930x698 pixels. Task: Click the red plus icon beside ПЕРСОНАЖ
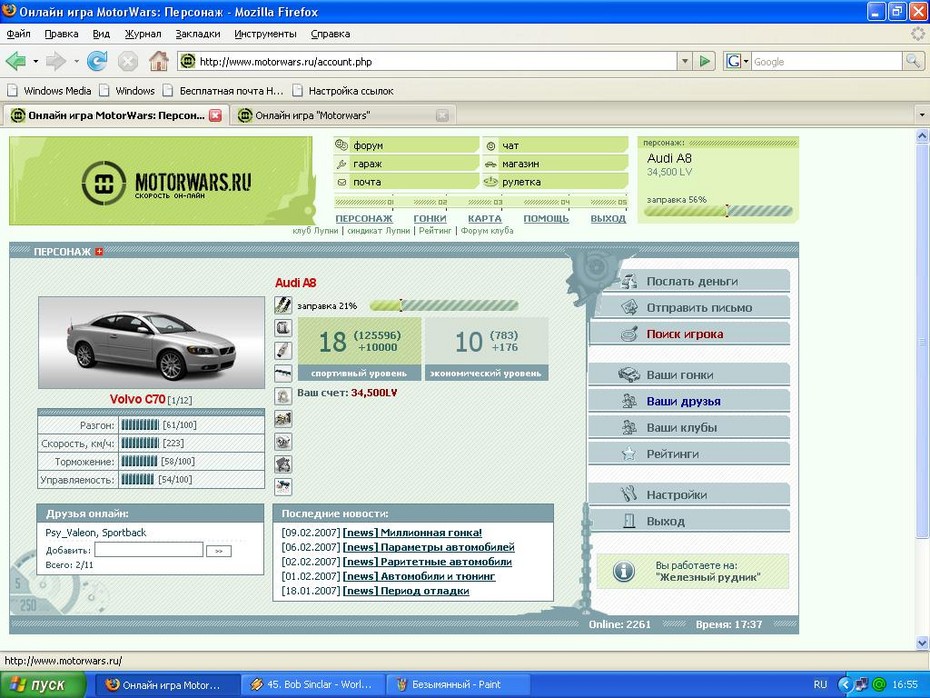click(x=99, y=251)
